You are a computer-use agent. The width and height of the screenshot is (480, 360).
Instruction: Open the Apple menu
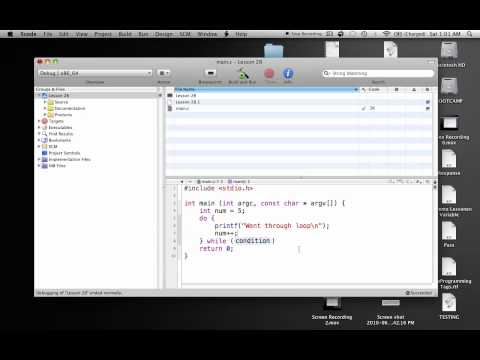point(10,34)
